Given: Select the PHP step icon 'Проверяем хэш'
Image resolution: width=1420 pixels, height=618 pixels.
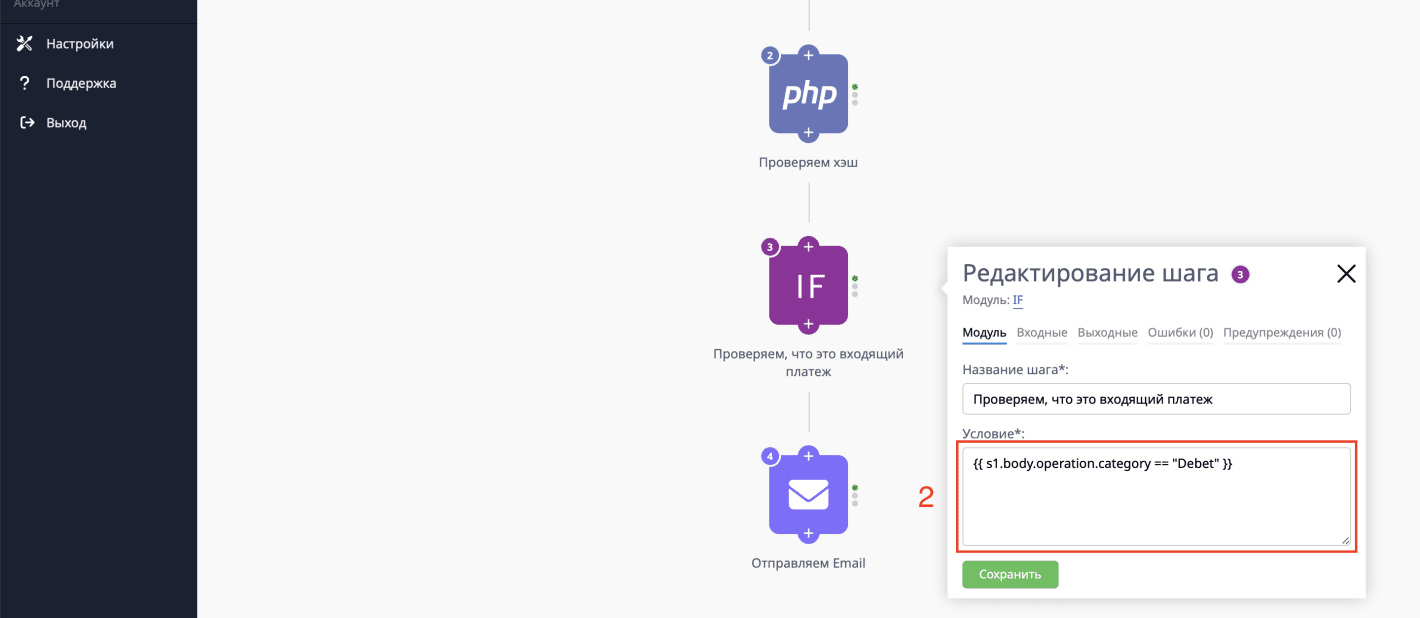Looking at the screenshot, I should 808,93.
